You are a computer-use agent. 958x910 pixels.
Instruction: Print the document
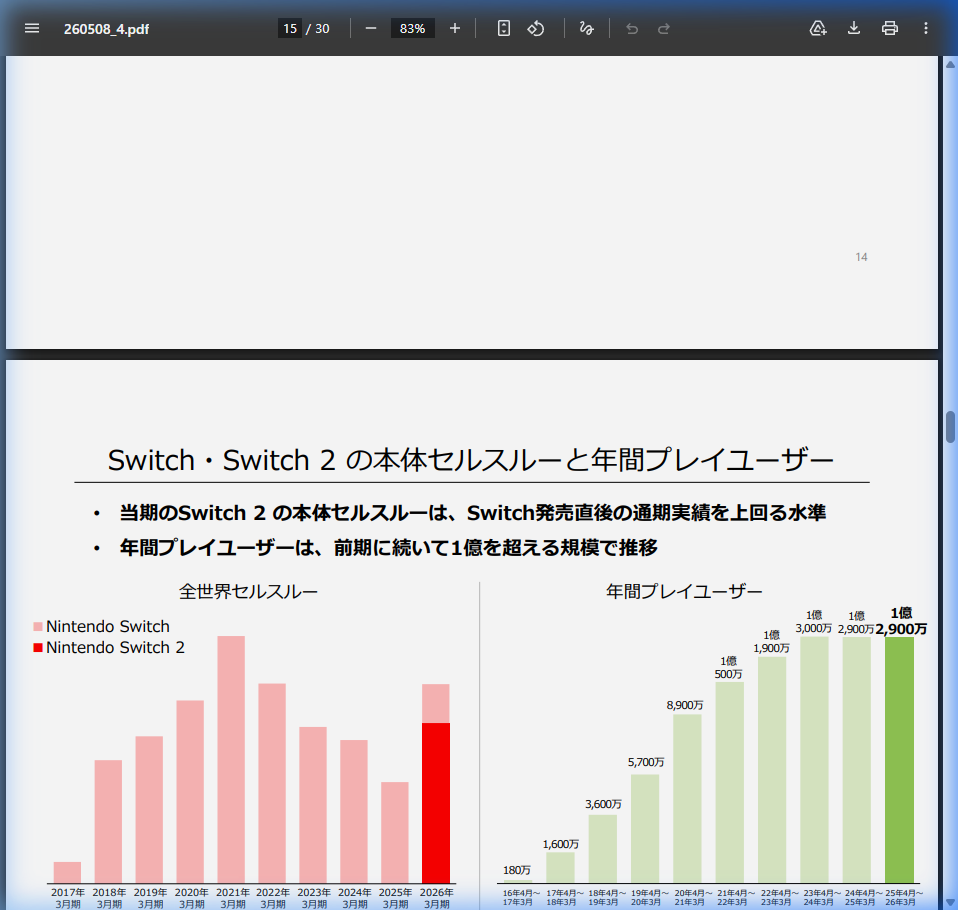pos(890,28)
